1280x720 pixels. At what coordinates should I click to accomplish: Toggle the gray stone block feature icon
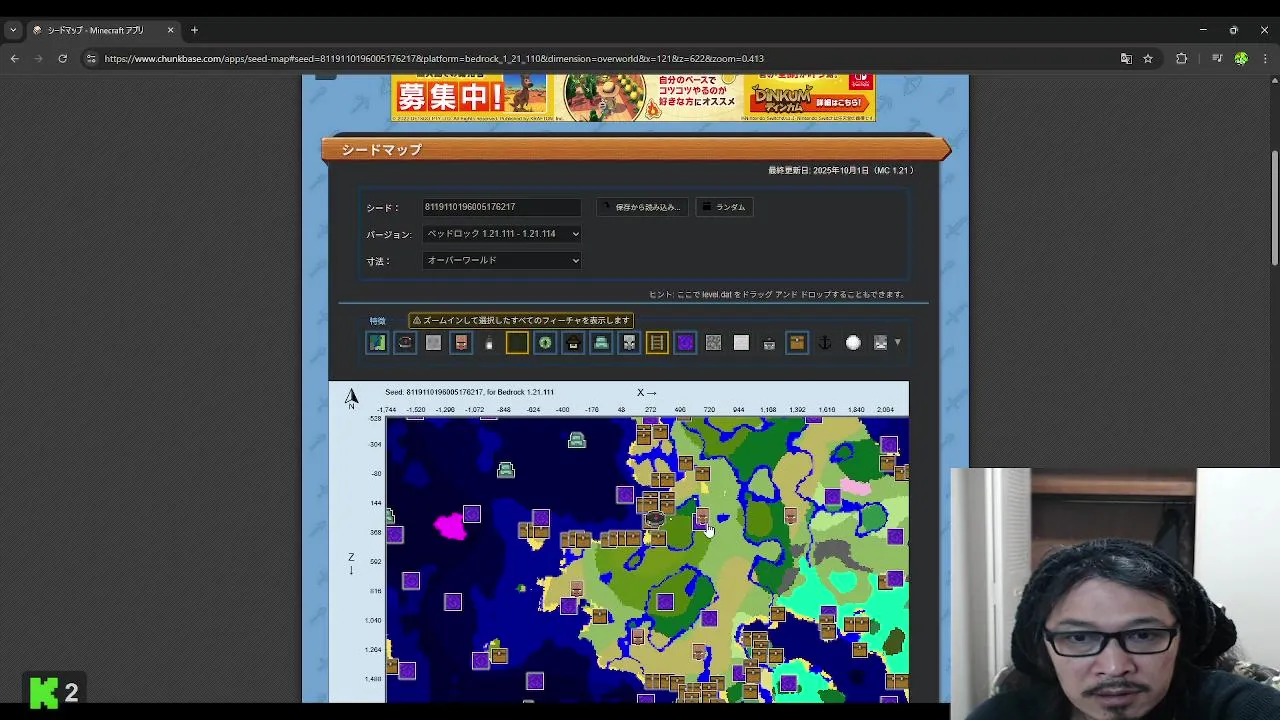(x=433, y=343)
